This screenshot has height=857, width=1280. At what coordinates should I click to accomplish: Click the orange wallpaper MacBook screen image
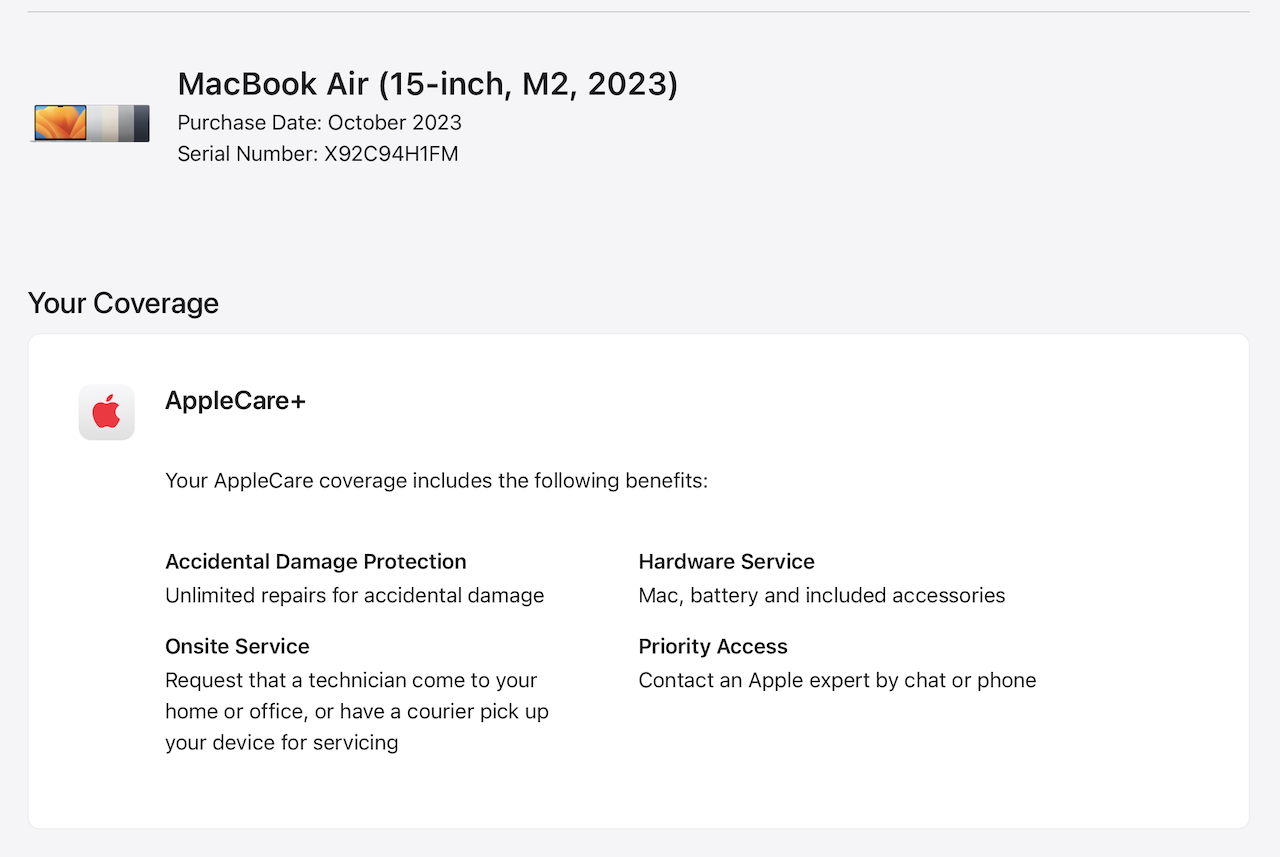[60, 122]
